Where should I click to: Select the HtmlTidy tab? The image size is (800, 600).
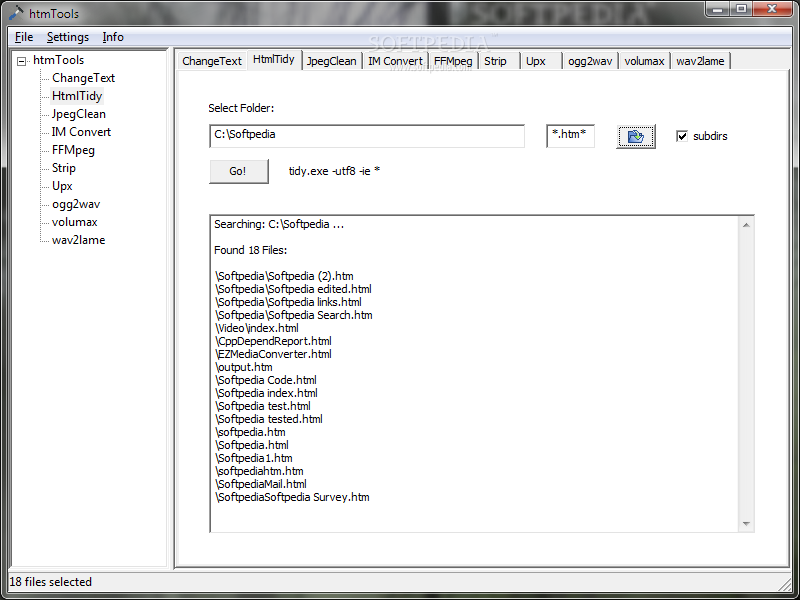[274, 60]
